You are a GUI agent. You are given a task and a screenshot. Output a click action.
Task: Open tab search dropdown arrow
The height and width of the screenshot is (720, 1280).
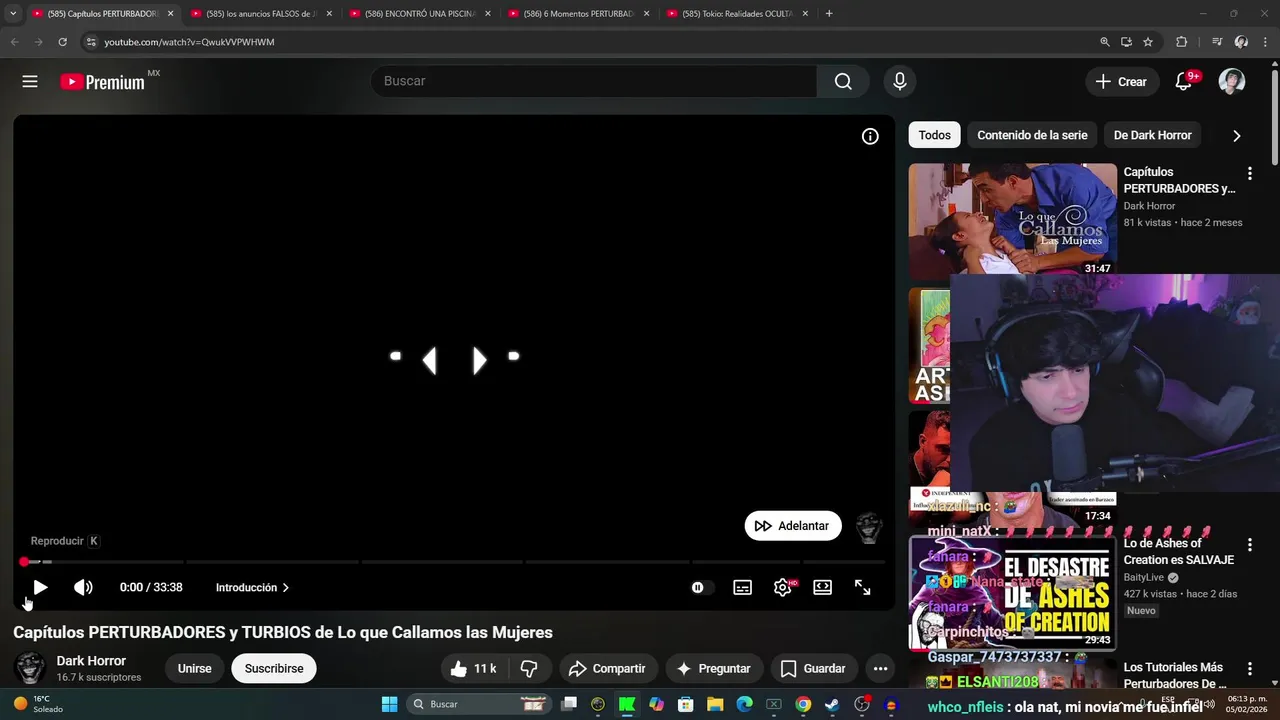tap(13, 14)
